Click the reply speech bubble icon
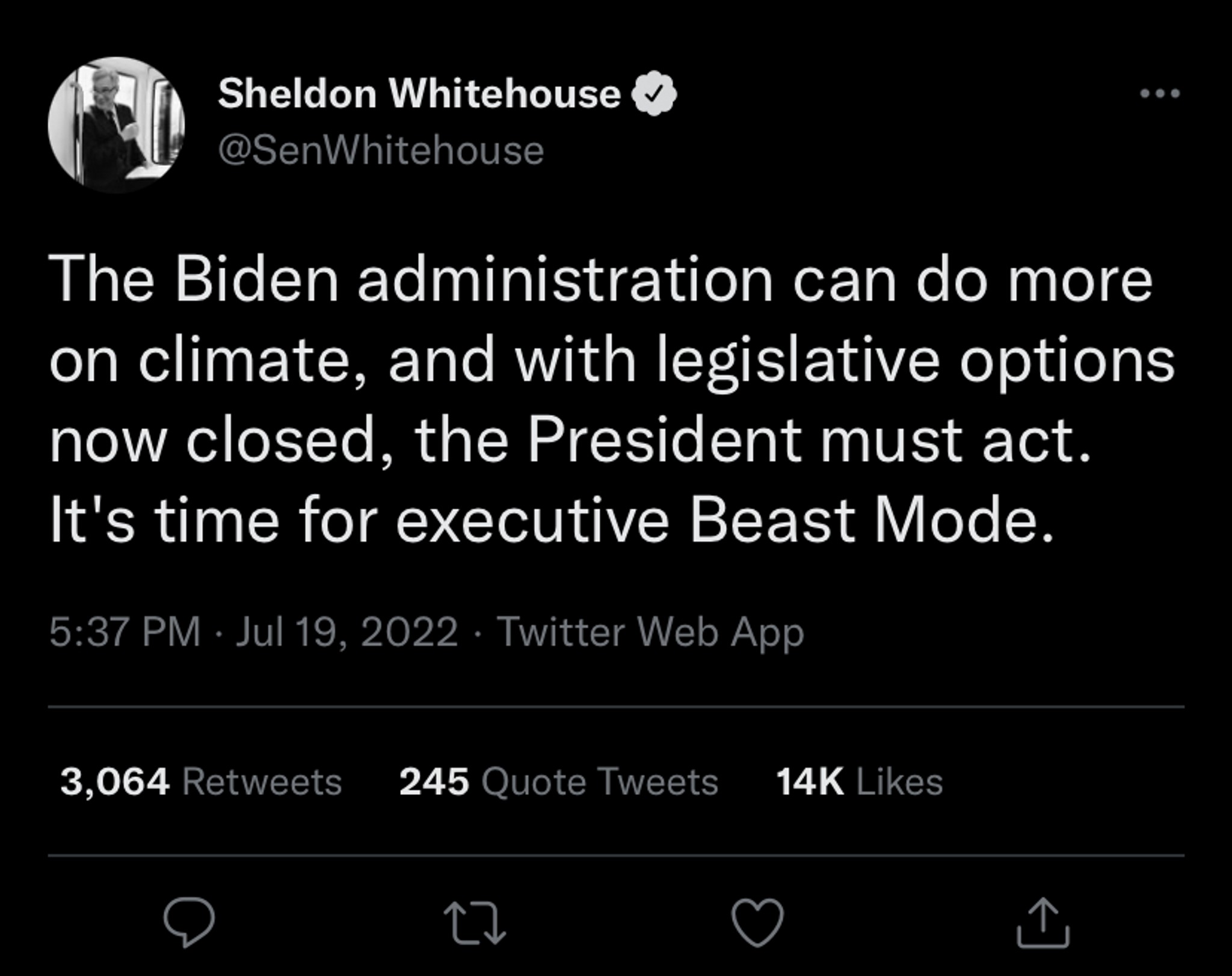Image resolution: width=1232 pixels, height=976 pixels. [x=189, y=922]
